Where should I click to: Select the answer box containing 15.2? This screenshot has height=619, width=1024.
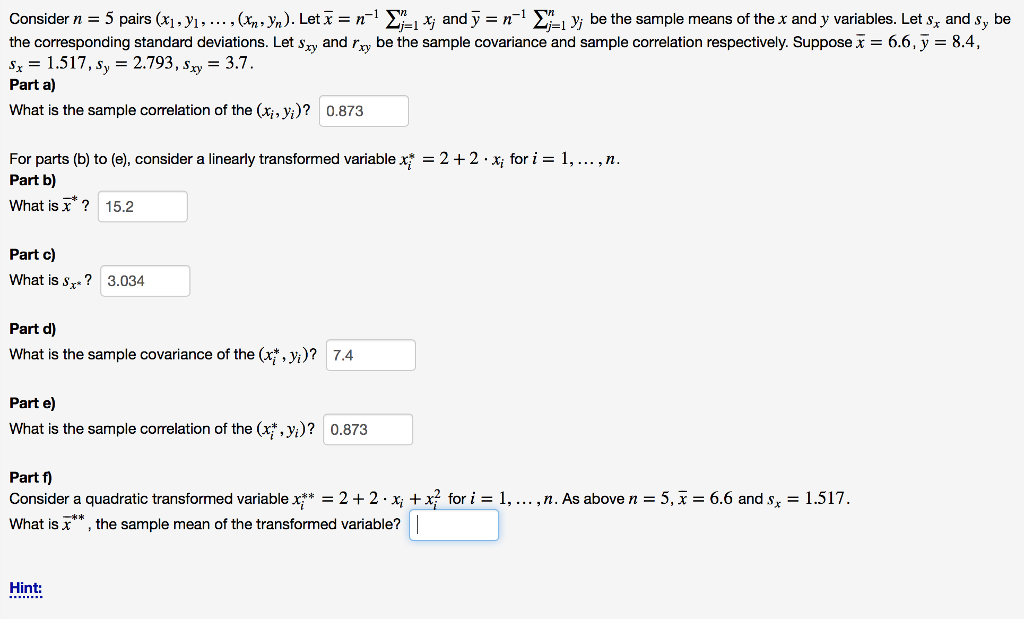point(142,206)
